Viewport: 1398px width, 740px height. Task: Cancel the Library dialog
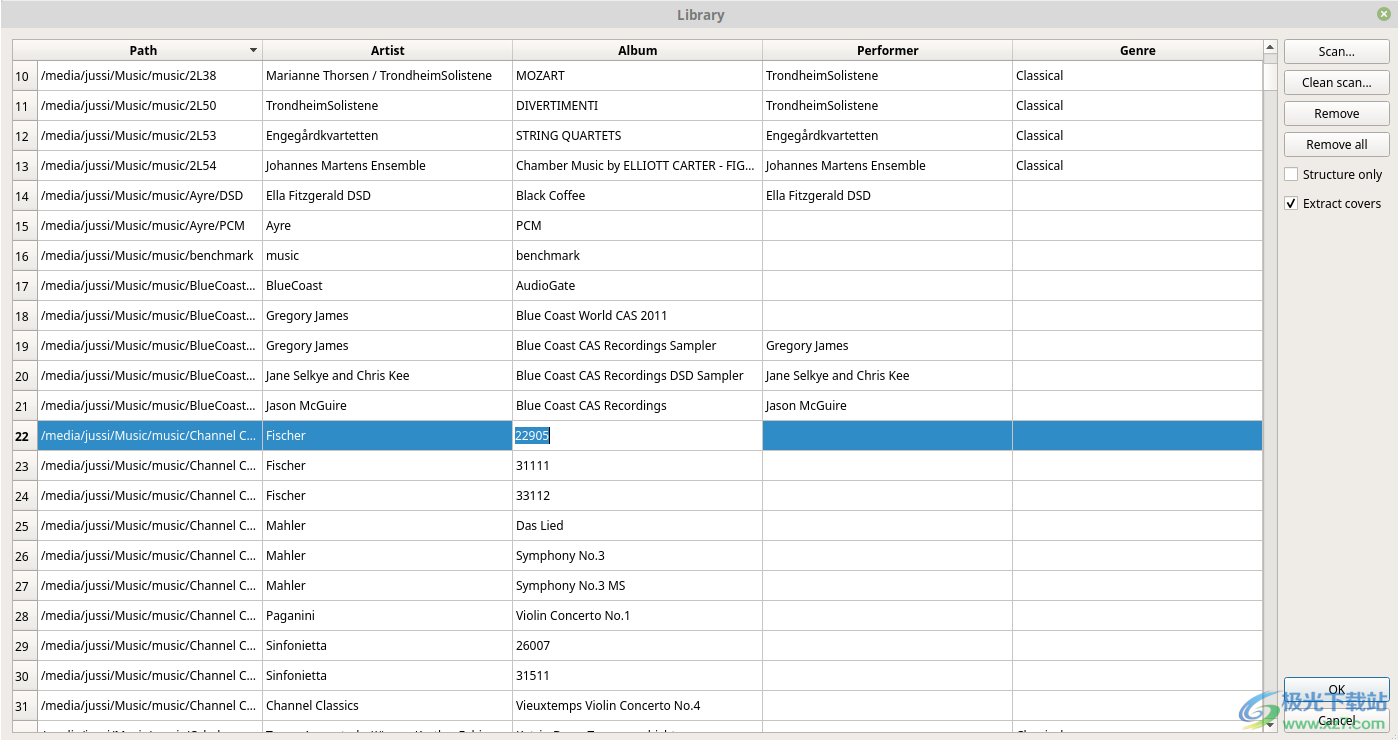1336,720
